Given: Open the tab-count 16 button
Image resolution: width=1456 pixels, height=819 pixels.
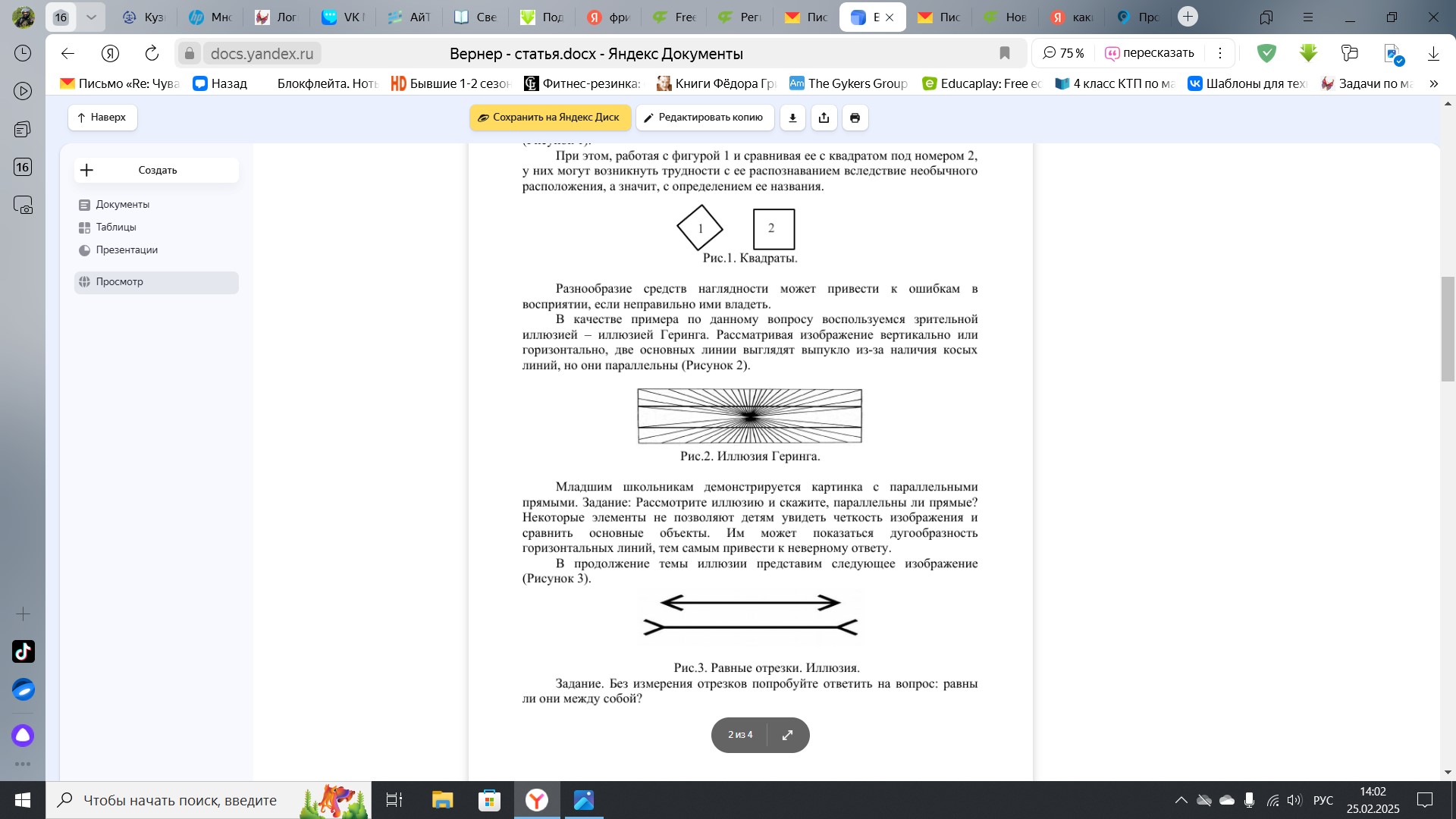Looking at the screenshot, I should pyautogui.click(x=61, y=17).
